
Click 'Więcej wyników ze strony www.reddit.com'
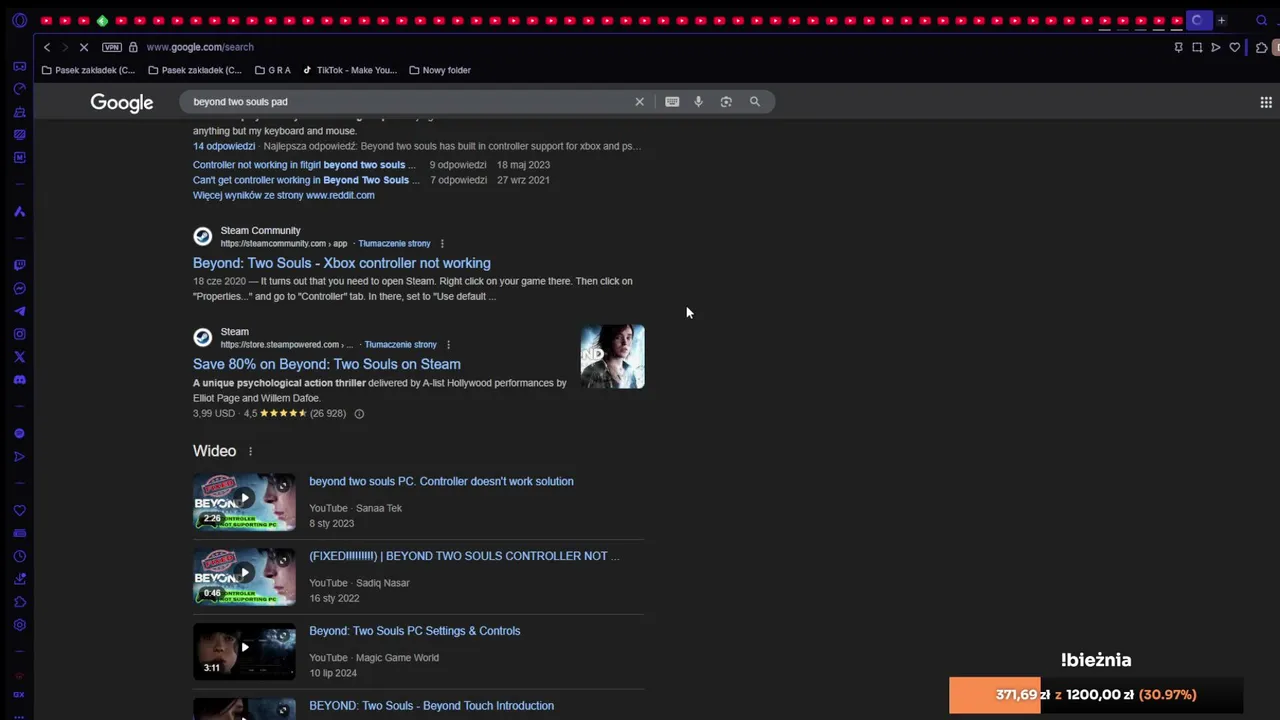[x=284, y=195]
